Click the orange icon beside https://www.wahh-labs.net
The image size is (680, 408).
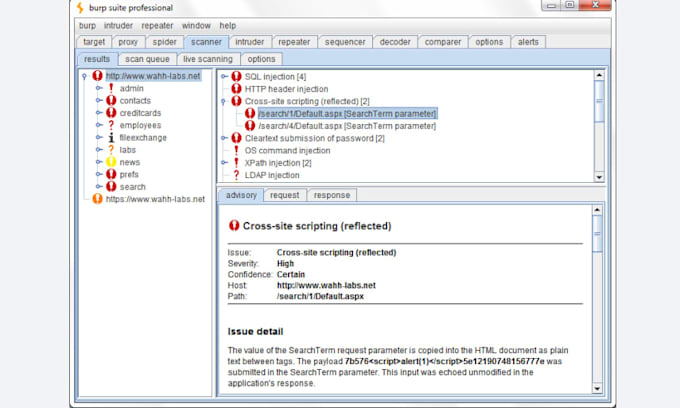98,199
